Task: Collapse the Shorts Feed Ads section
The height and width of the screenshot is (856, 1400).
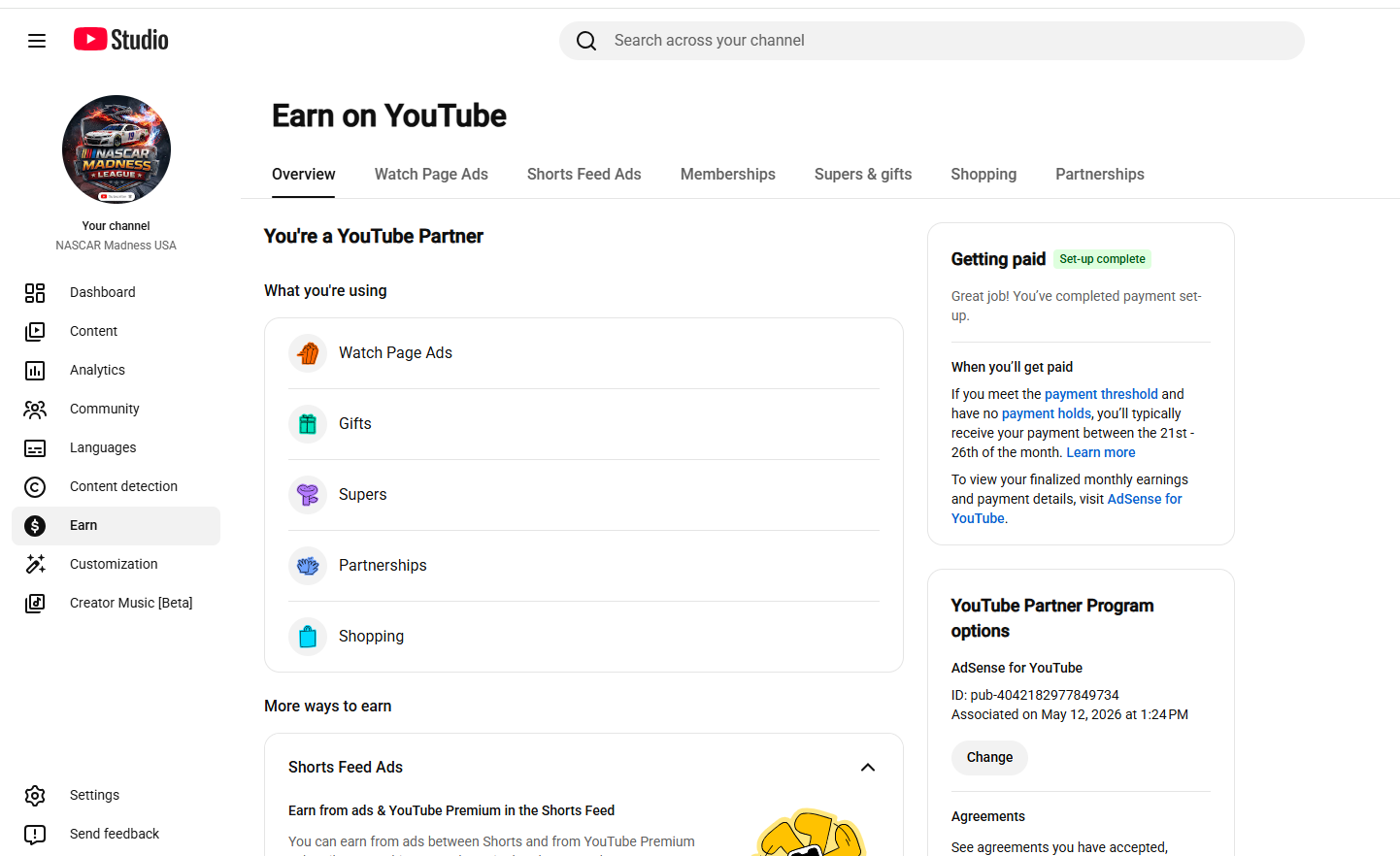Action: coord(868,768)
